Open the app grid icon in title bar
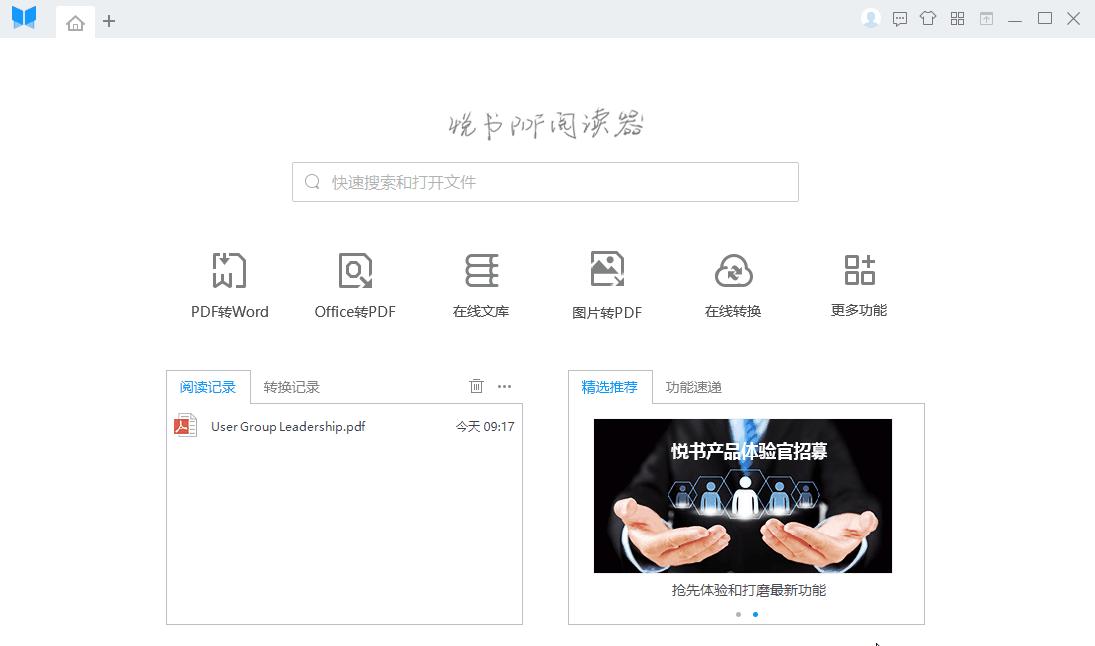This screenshot has height=646, width=1095. pos(956,18)
